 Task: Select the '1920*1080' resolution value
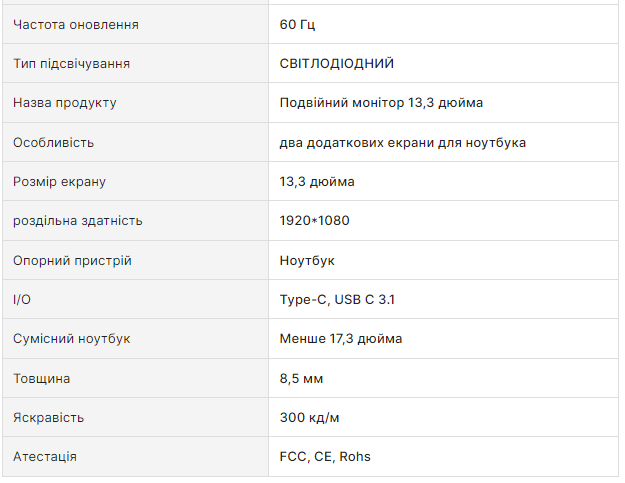[314, 221]
